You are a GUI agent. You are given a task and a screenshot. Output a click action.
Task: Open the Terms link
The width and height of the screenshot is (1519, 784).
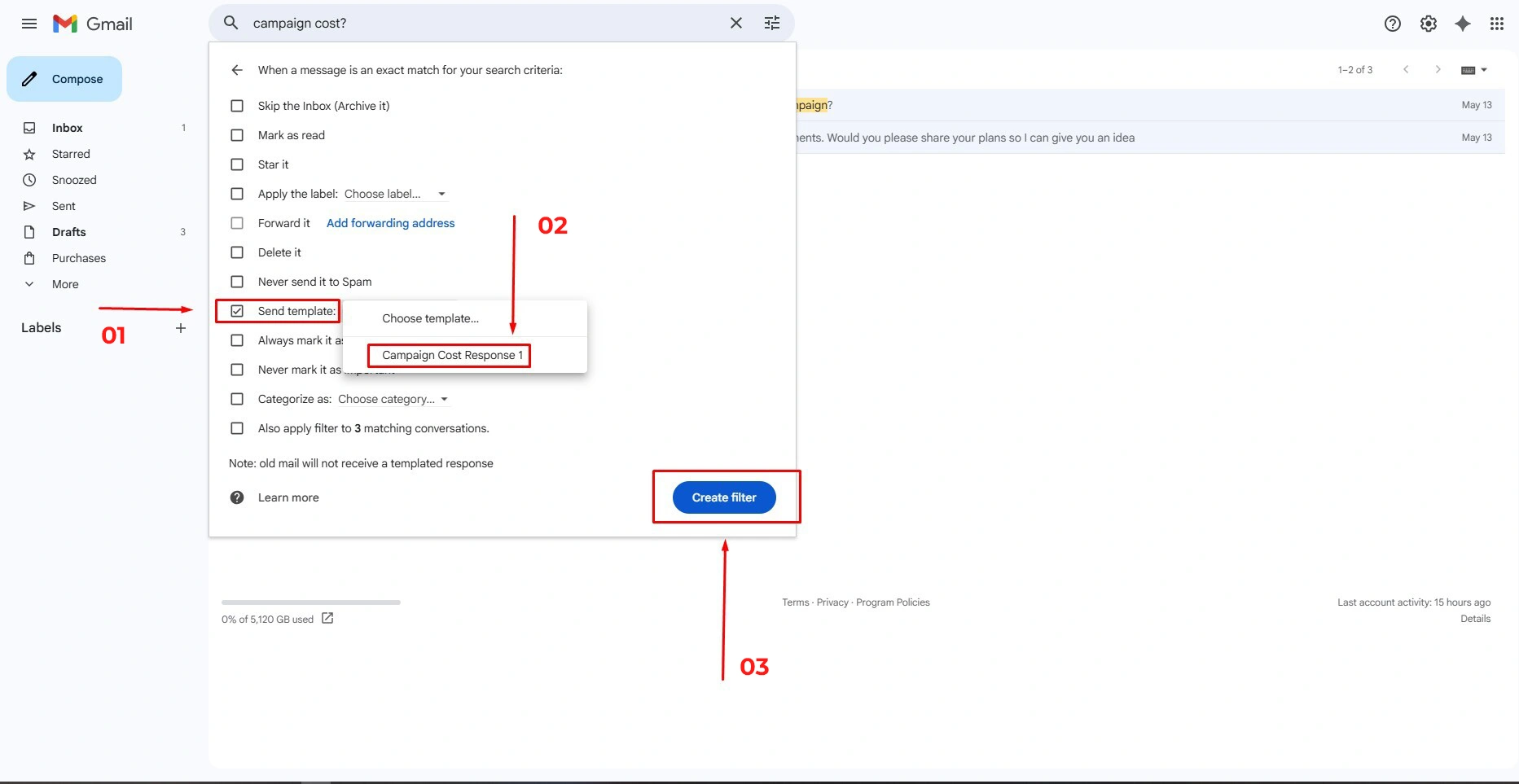[x=795, y=602]
